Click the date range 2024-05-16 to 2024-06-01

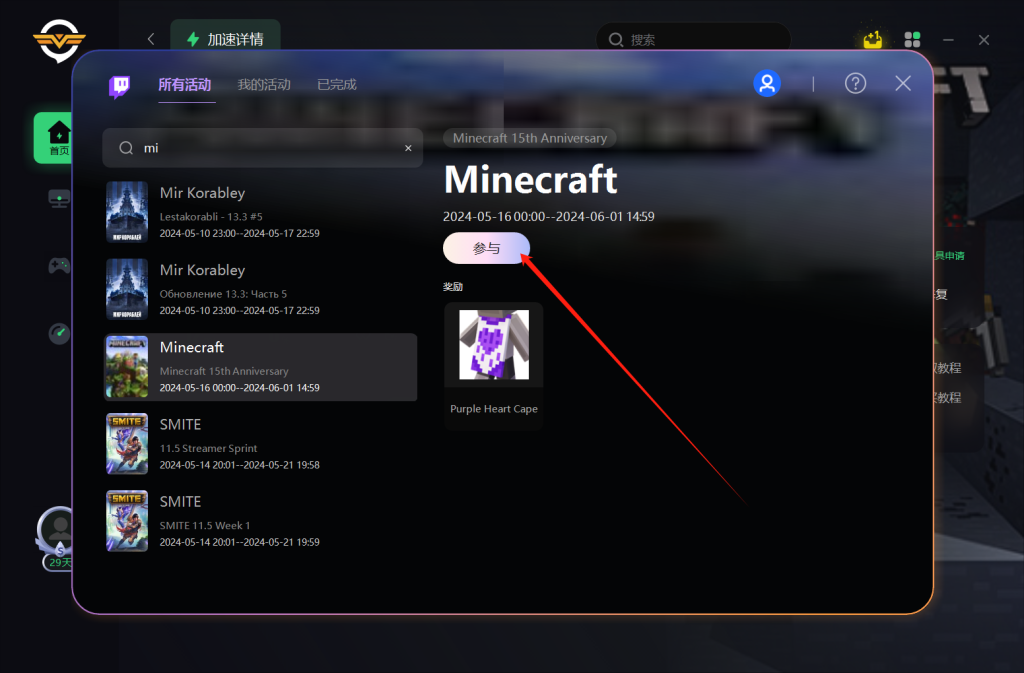tap(549, 217)
